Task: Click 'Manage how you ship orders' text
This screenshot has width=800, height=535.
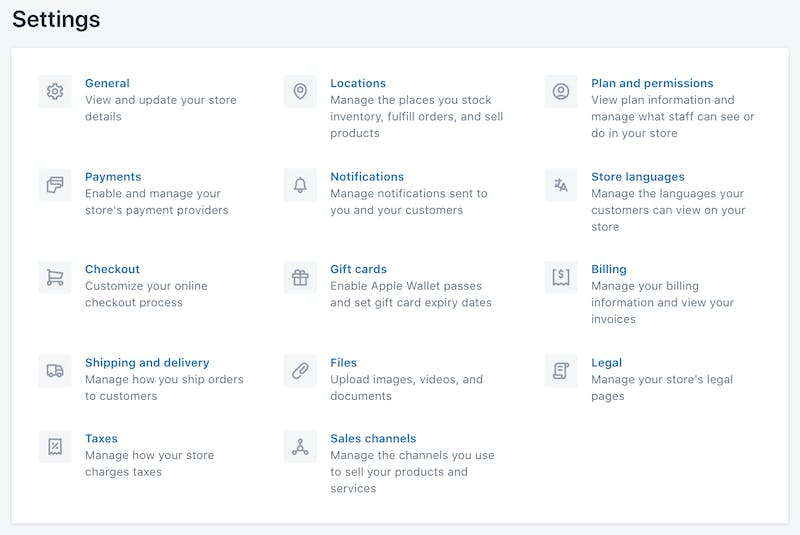Action: pyautogui.click(x=164, y=388)
